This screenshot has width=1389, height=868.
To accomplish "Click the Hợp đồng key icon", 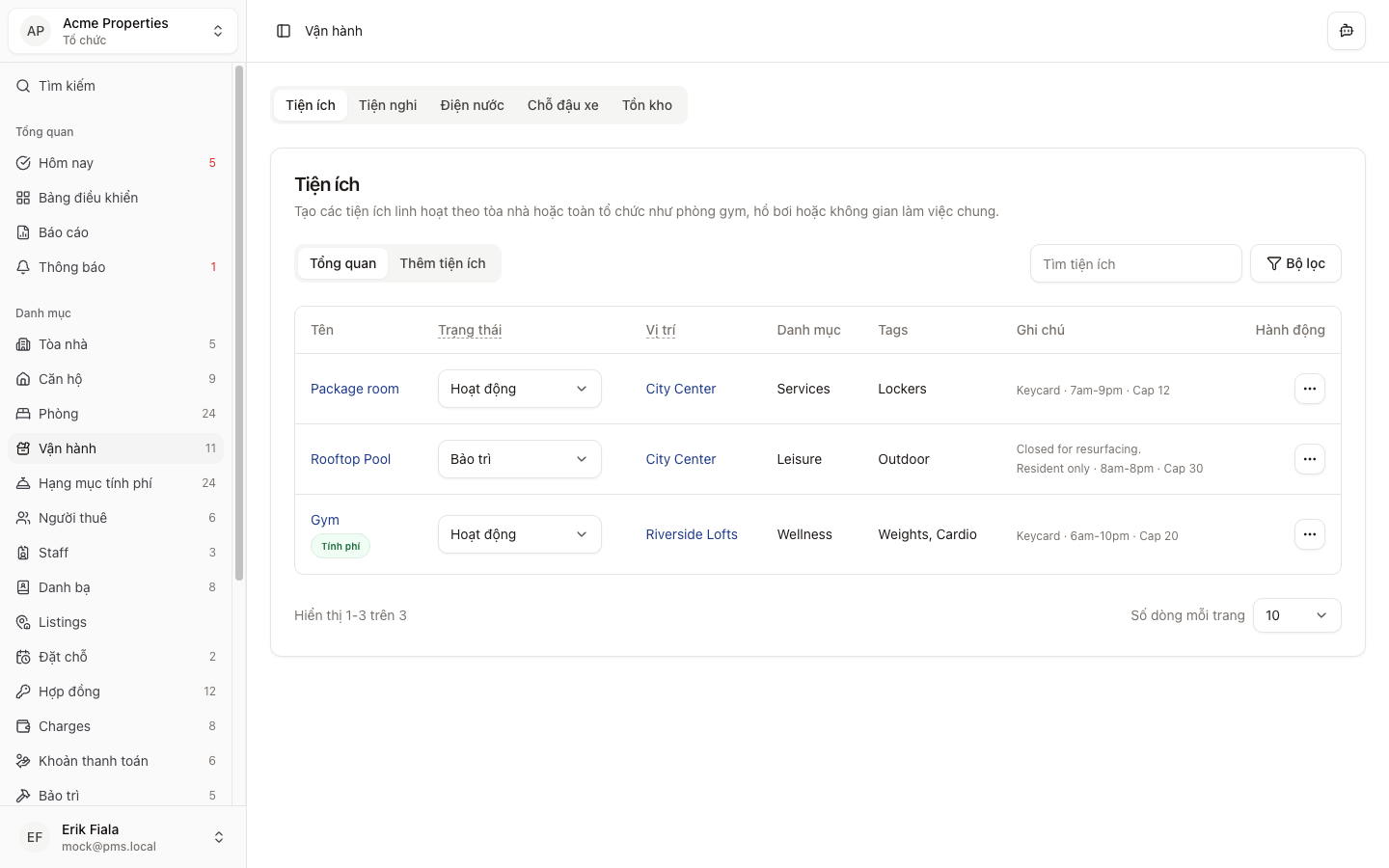I will coord(23,692).
